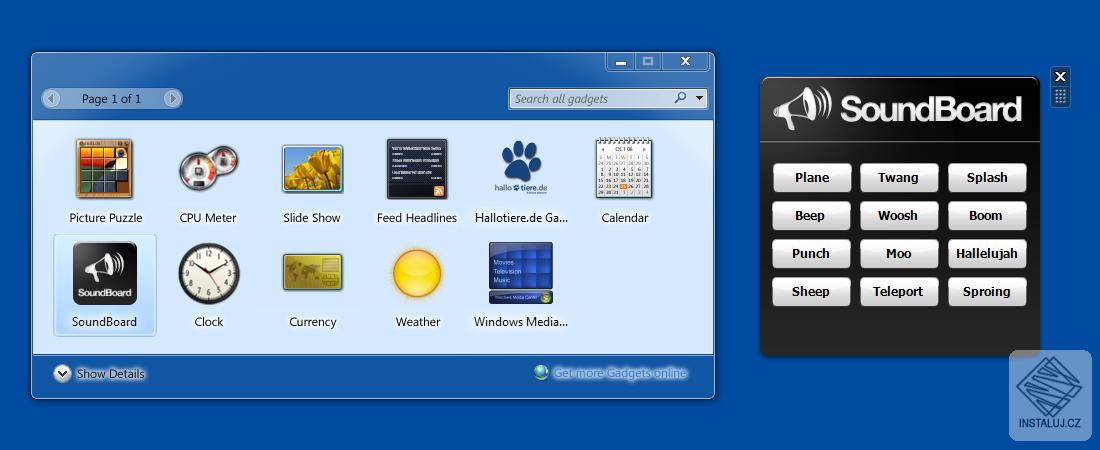This screenshot has height=450, width=1100.
Task: Click the globe icon beside gadgets link
Action: point(541,373)
